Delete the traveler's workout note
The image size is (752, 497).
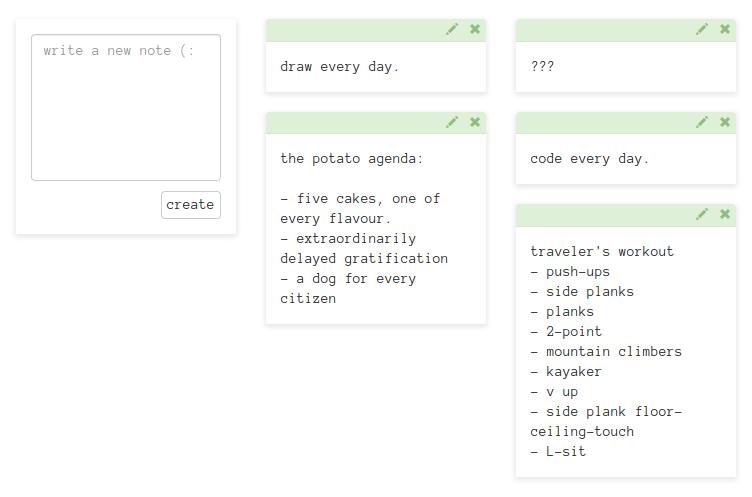[725, 214]
